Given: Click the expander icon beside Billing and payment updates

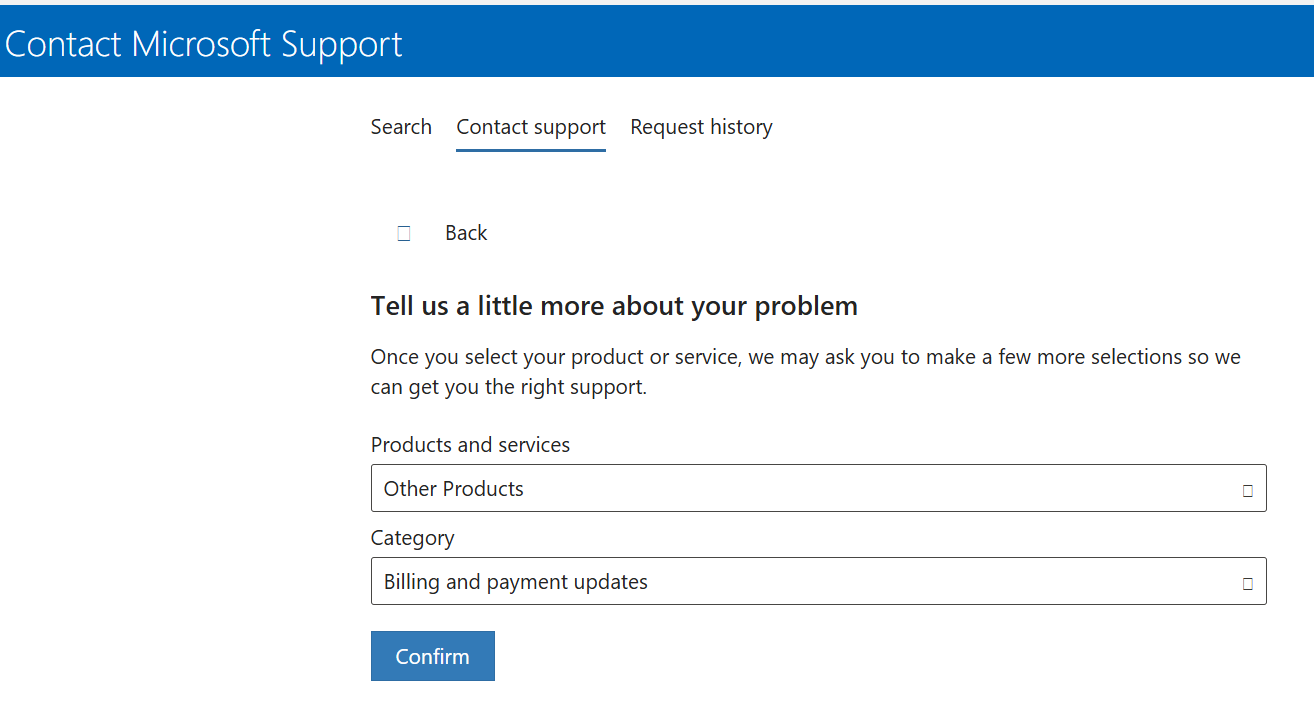Looking at the screenshot, I should [1248, 581].
